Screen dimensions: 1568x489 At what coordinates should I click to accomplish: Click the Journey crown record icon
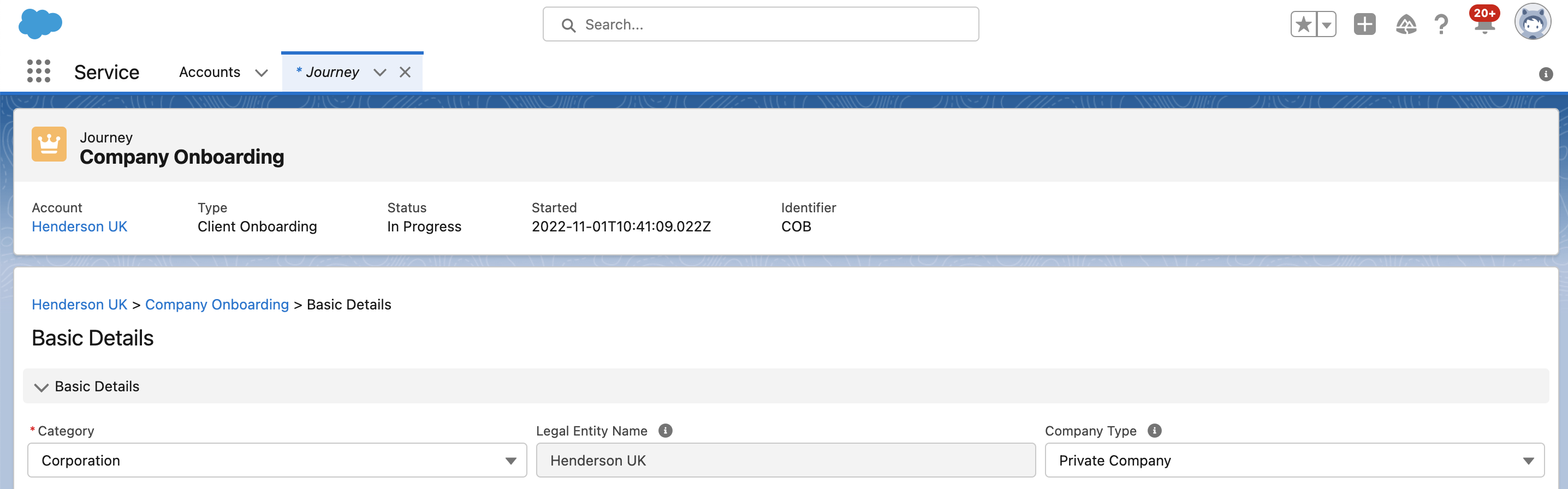49,144
